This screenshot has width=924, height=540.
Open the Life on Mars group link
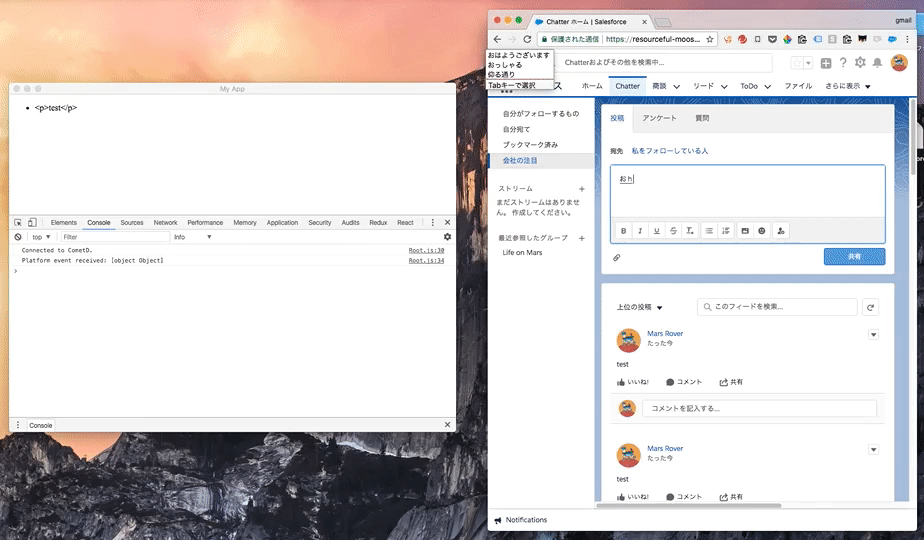pyautogui.click(x=522, y=252)
